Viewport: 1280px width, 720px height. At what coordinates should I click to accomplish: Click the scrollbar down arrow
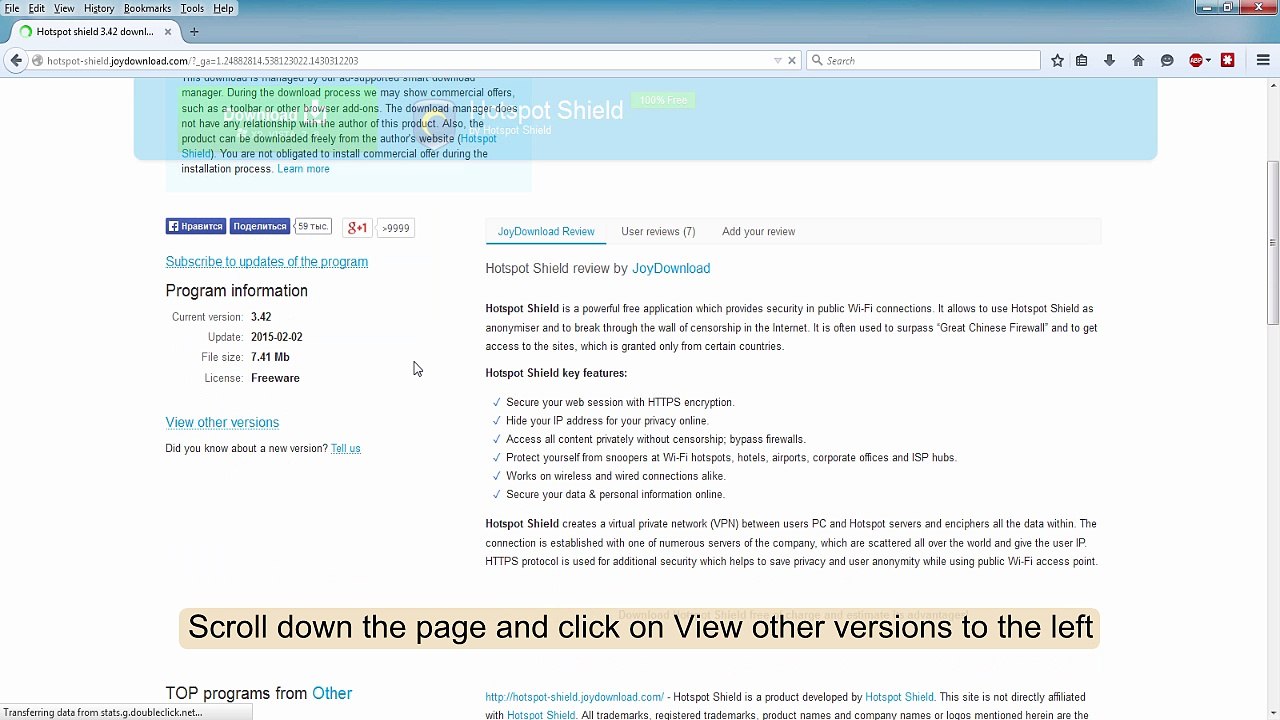click(x=1272, y=712)
